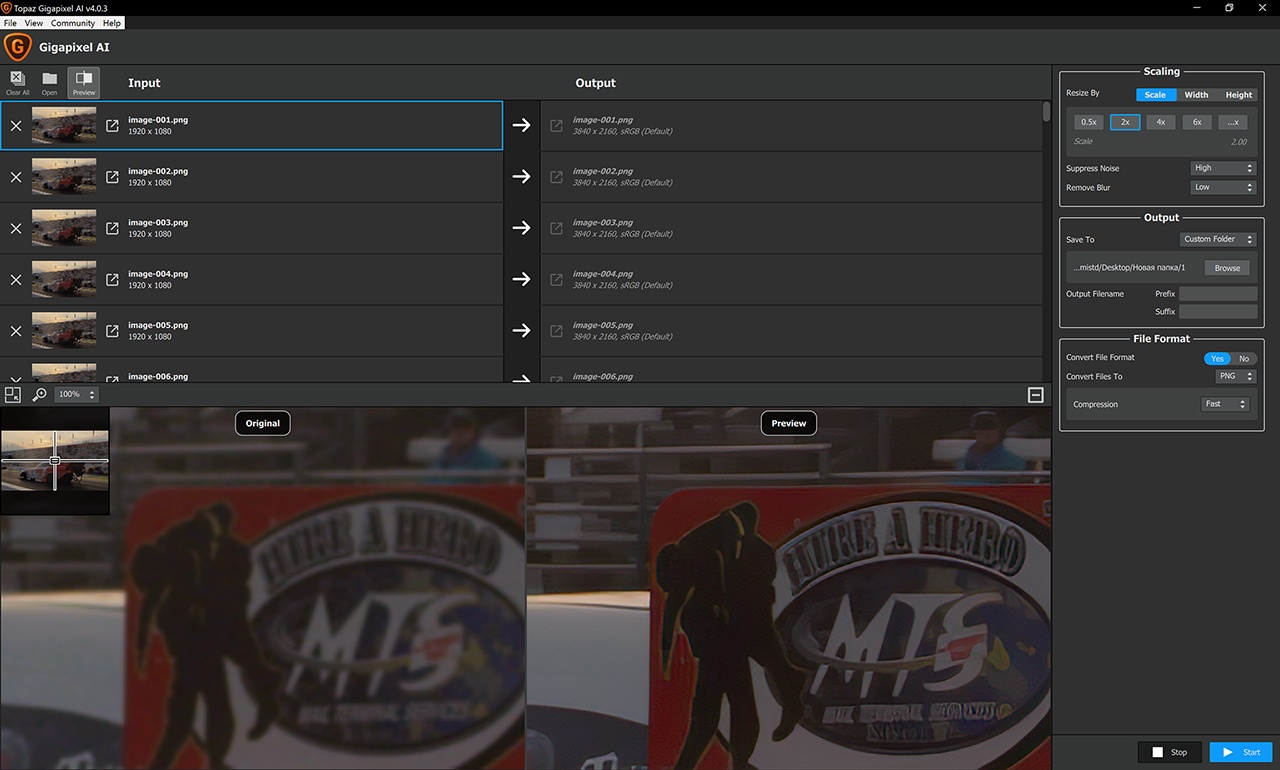The image size is (1280, 770).
Task: Open image-001.png input in external viewer icon
Action: 112,126
